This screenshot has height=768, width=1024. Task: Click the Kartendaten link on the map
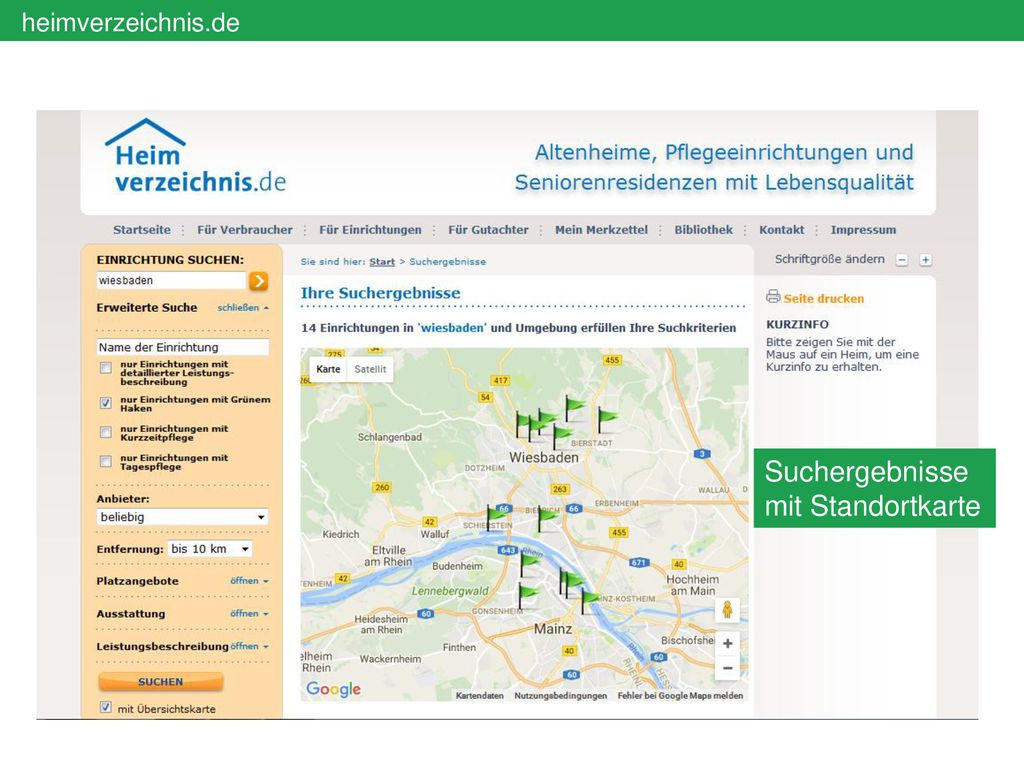tap(479, 696)
